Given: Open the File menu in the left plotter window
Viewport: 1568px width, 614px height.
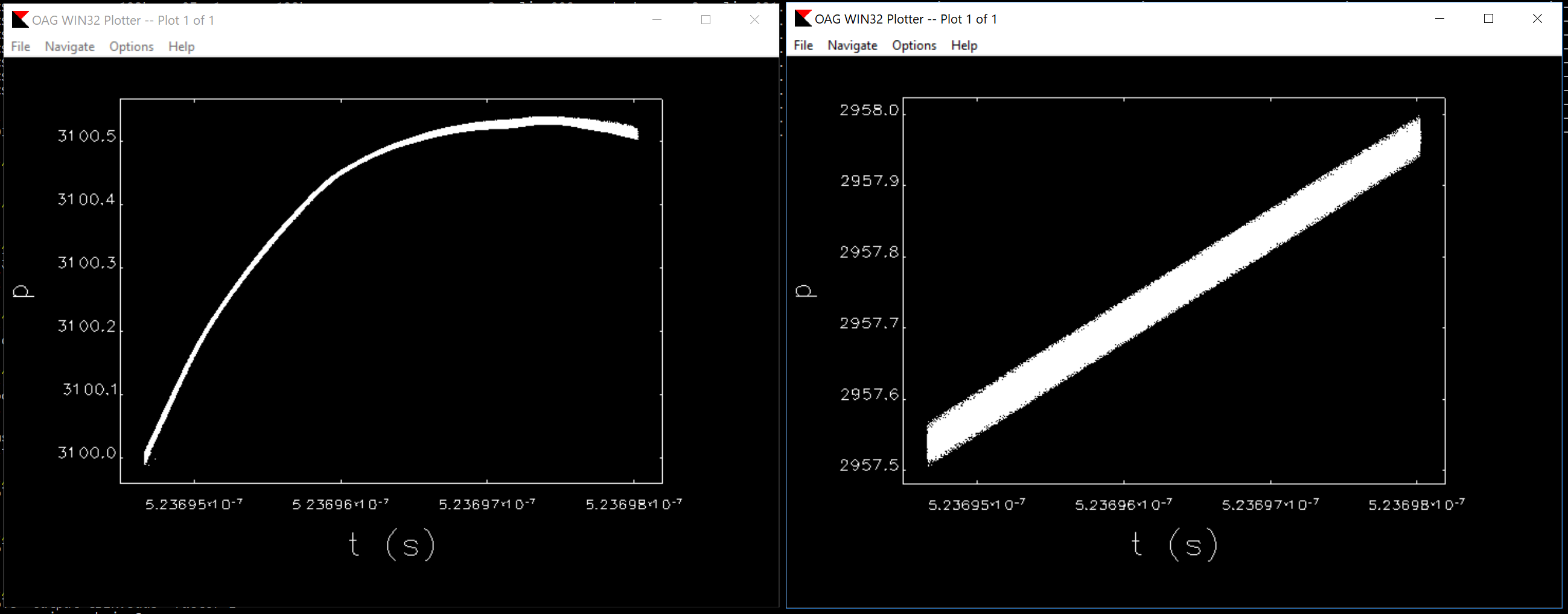Looking at the screenshot, I should 21,47.
